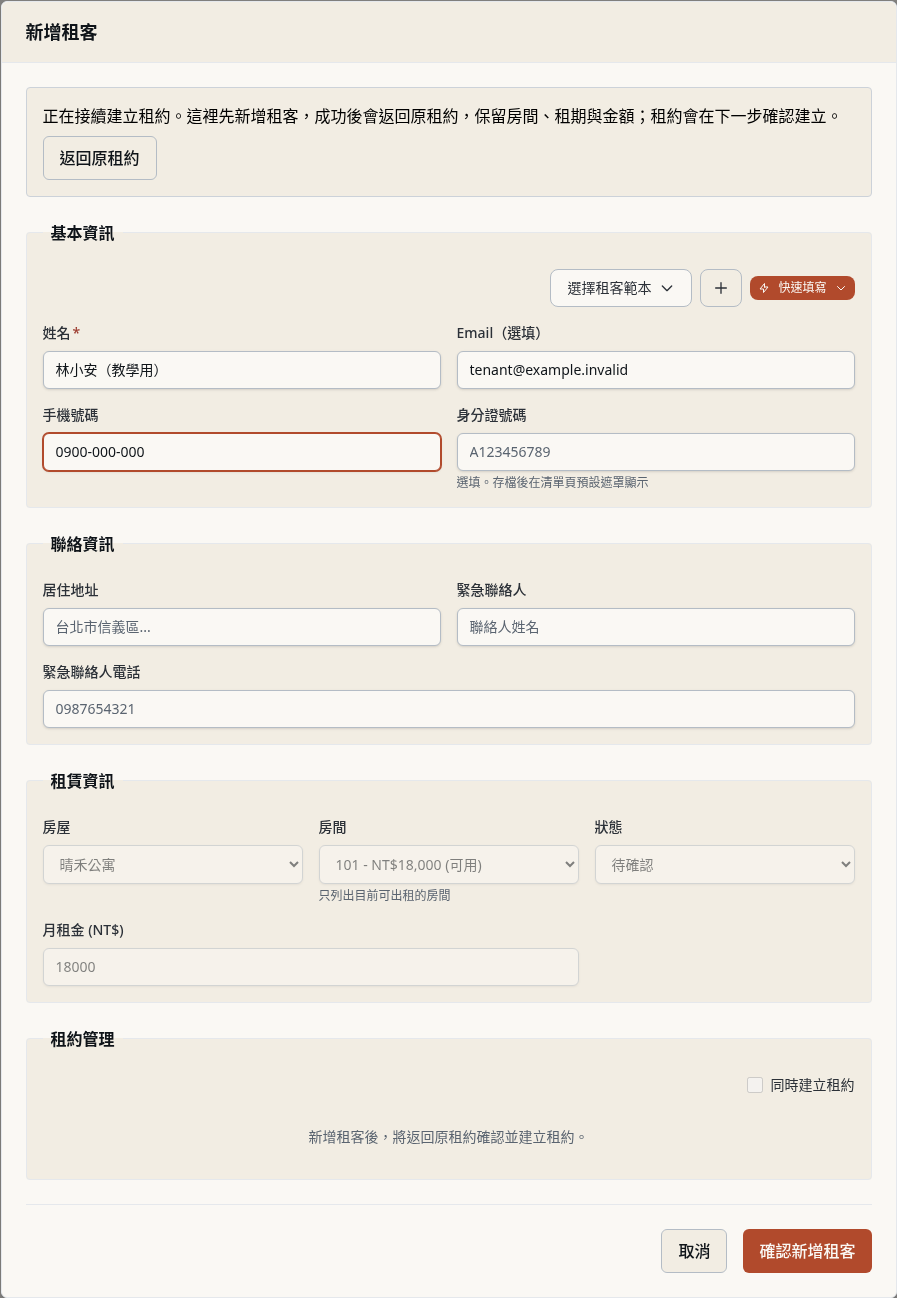Click the 確認新增租客 button
This screenshot has width=897, height=1298.
point(807,1251)
